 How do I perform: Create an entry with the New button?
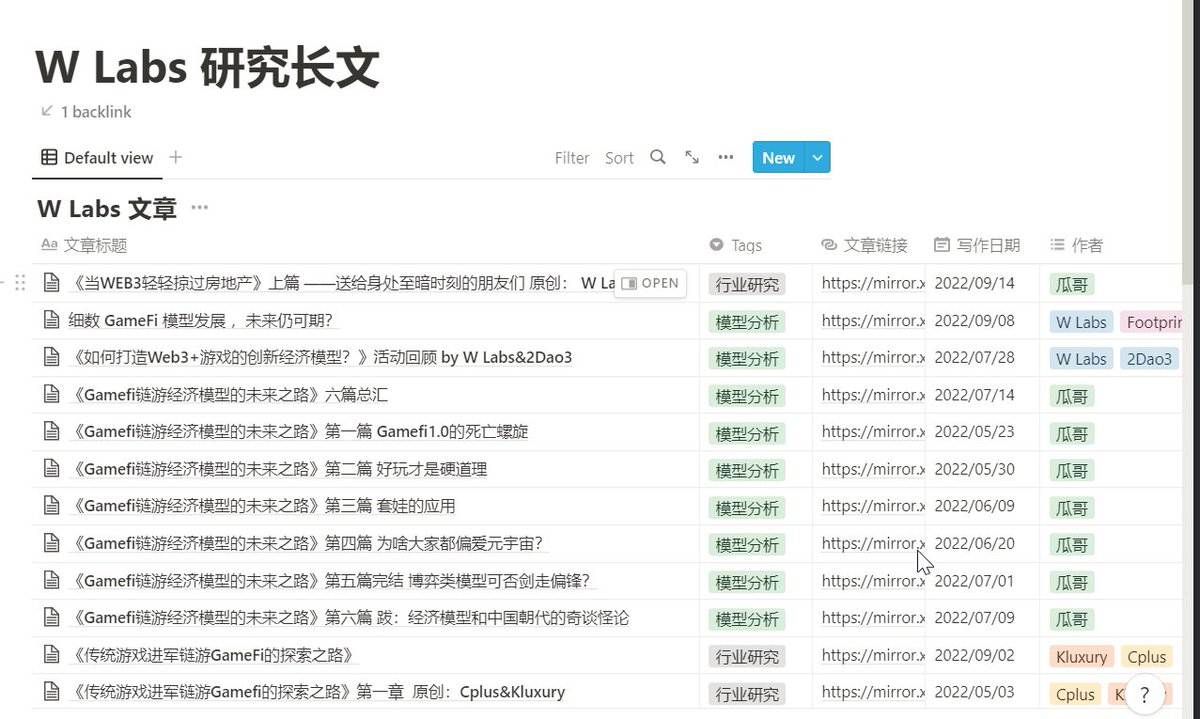pos(778,157)
